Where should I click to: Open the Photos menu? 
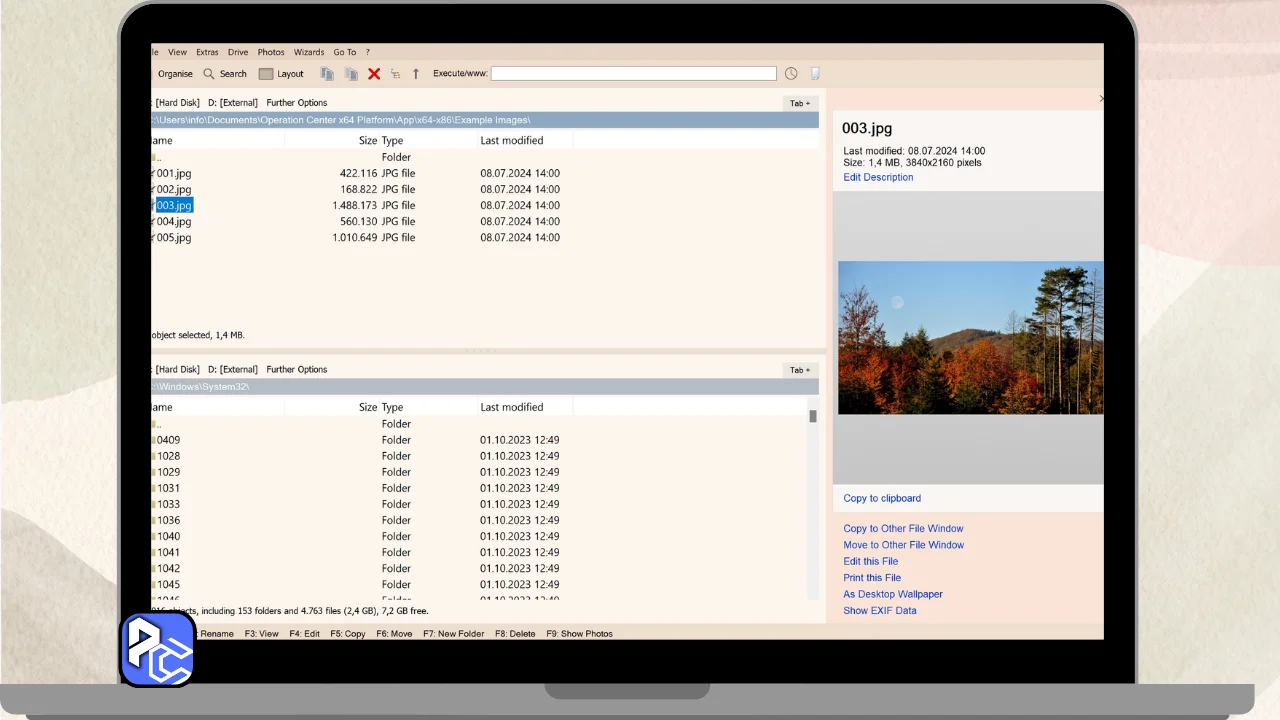pyautogui.click(x=271, y=52)
